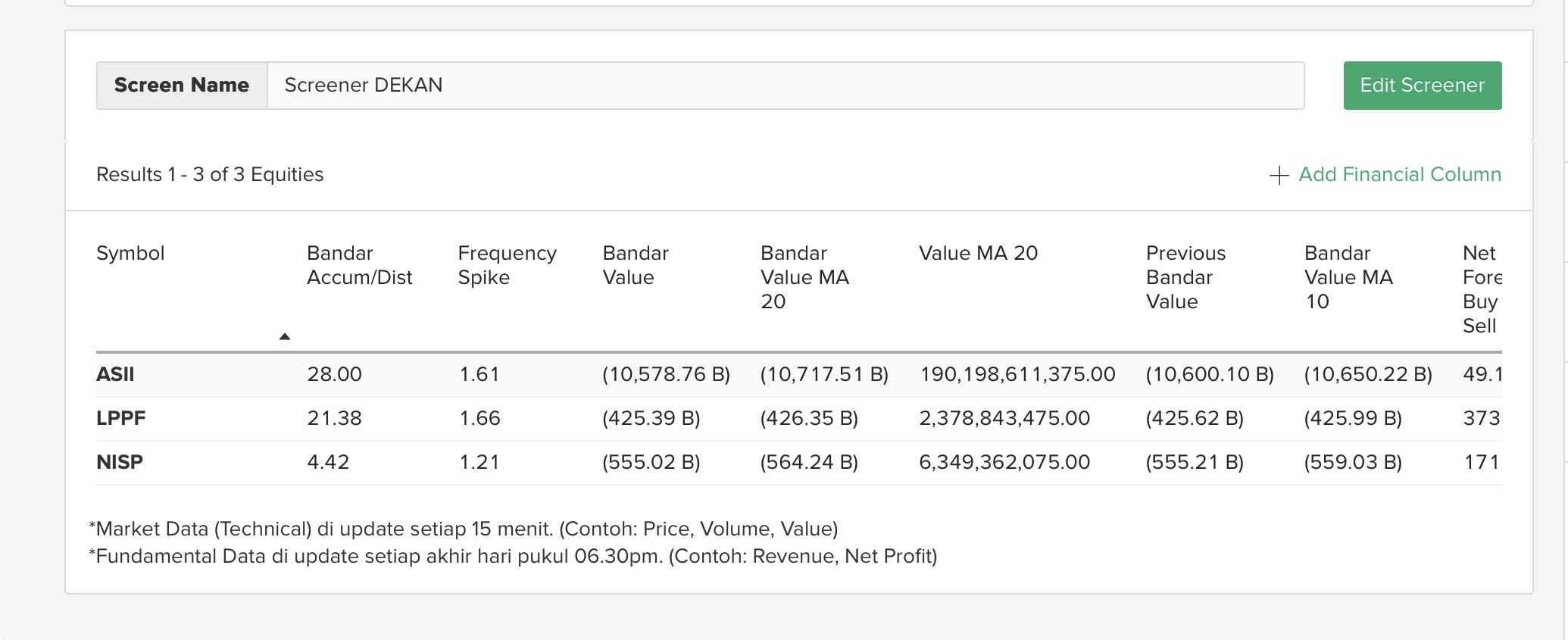Sort by Symbol column header
The image size is (1568, 640).
coord(130,254)
